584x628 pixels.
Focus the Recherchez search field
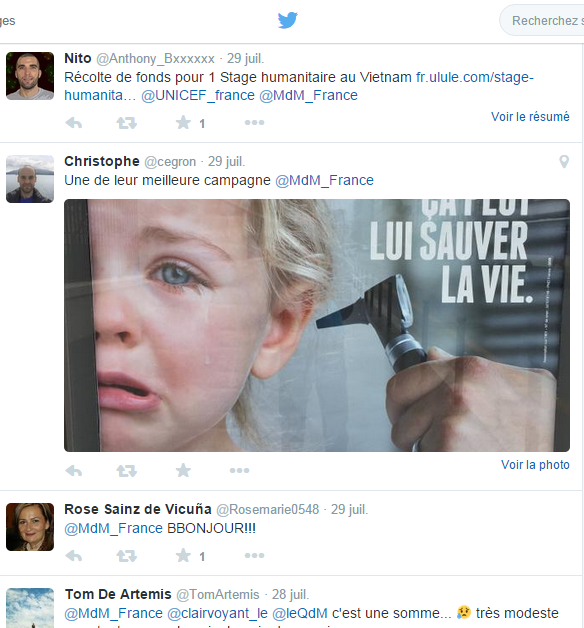(x=542, y=20)
